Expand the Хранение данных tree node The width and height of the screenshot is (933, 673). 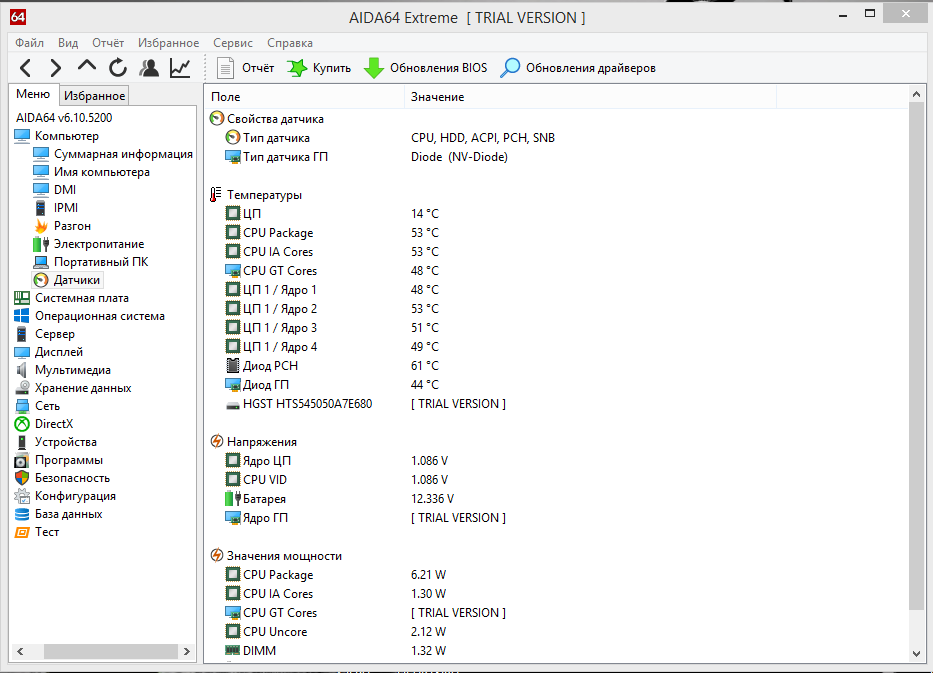coord(82,388)
